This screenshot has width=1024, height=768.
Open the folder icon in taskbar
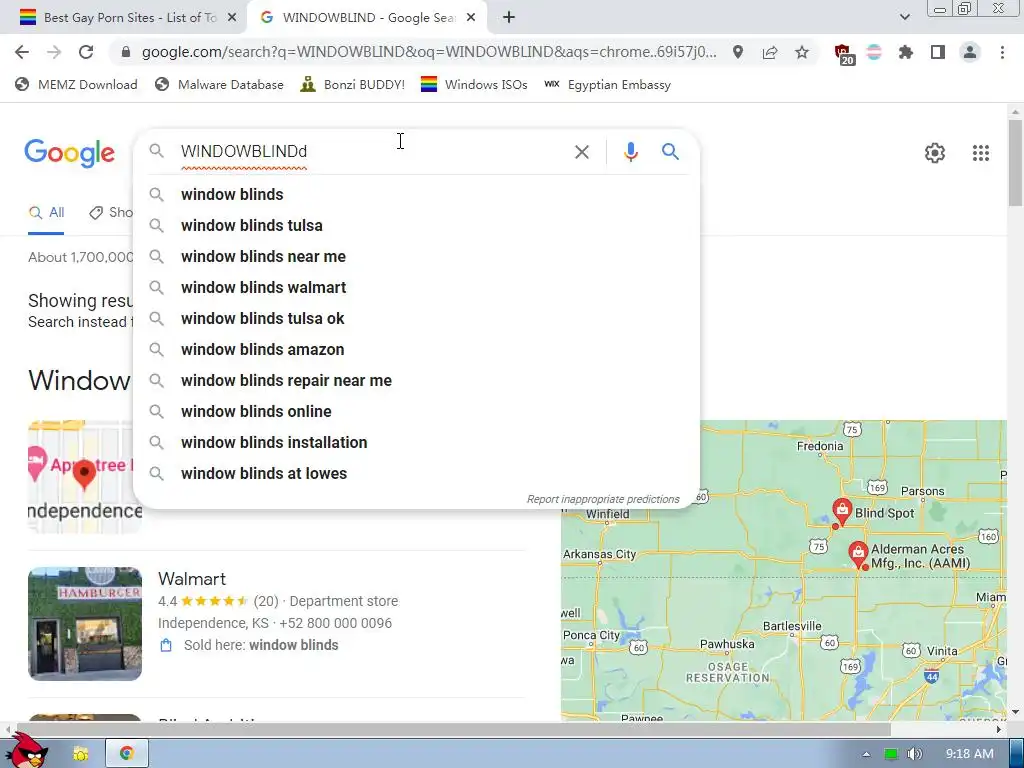80,754
